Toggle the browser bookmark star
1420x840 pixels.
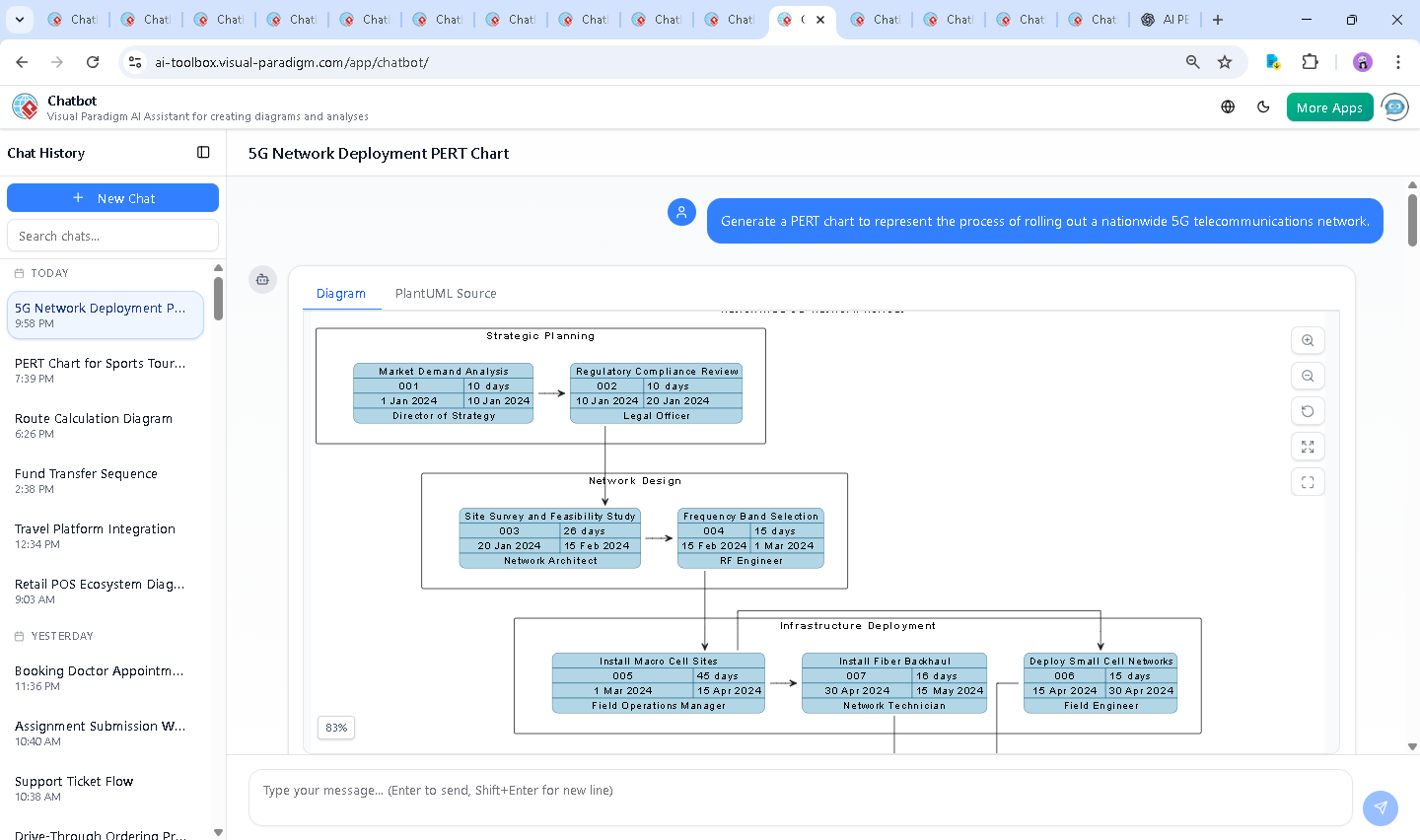(x=1224, y=61)
